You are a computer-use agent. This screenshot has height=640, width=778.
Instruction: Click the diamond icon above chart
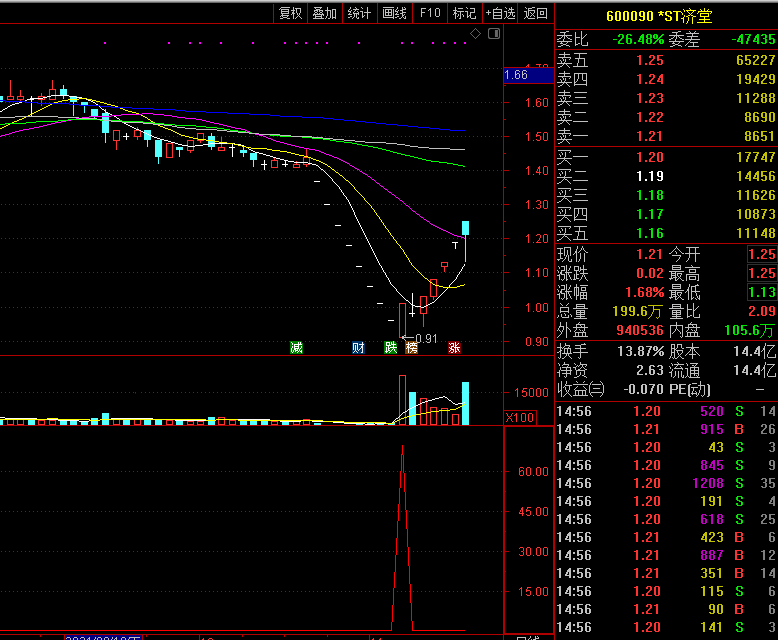tap(476, 34)
